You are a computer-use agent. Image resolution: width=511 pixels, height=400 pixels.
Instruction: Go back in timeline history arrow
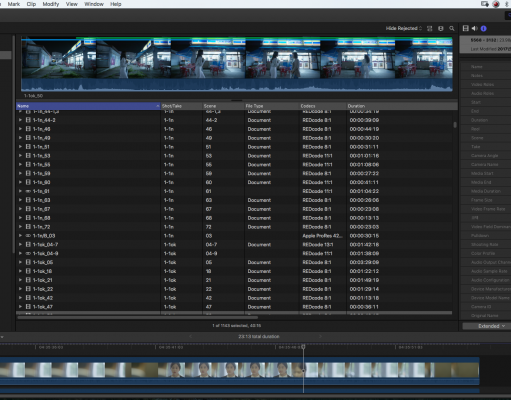pos(191,336)
